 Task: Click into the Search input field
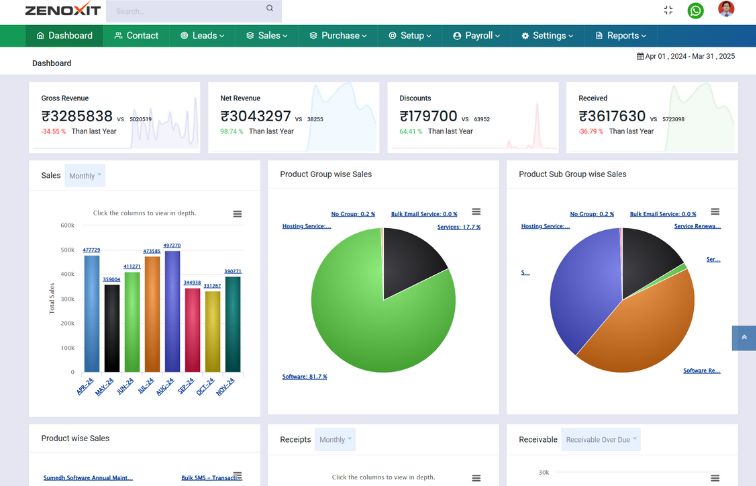pos(185,11)
